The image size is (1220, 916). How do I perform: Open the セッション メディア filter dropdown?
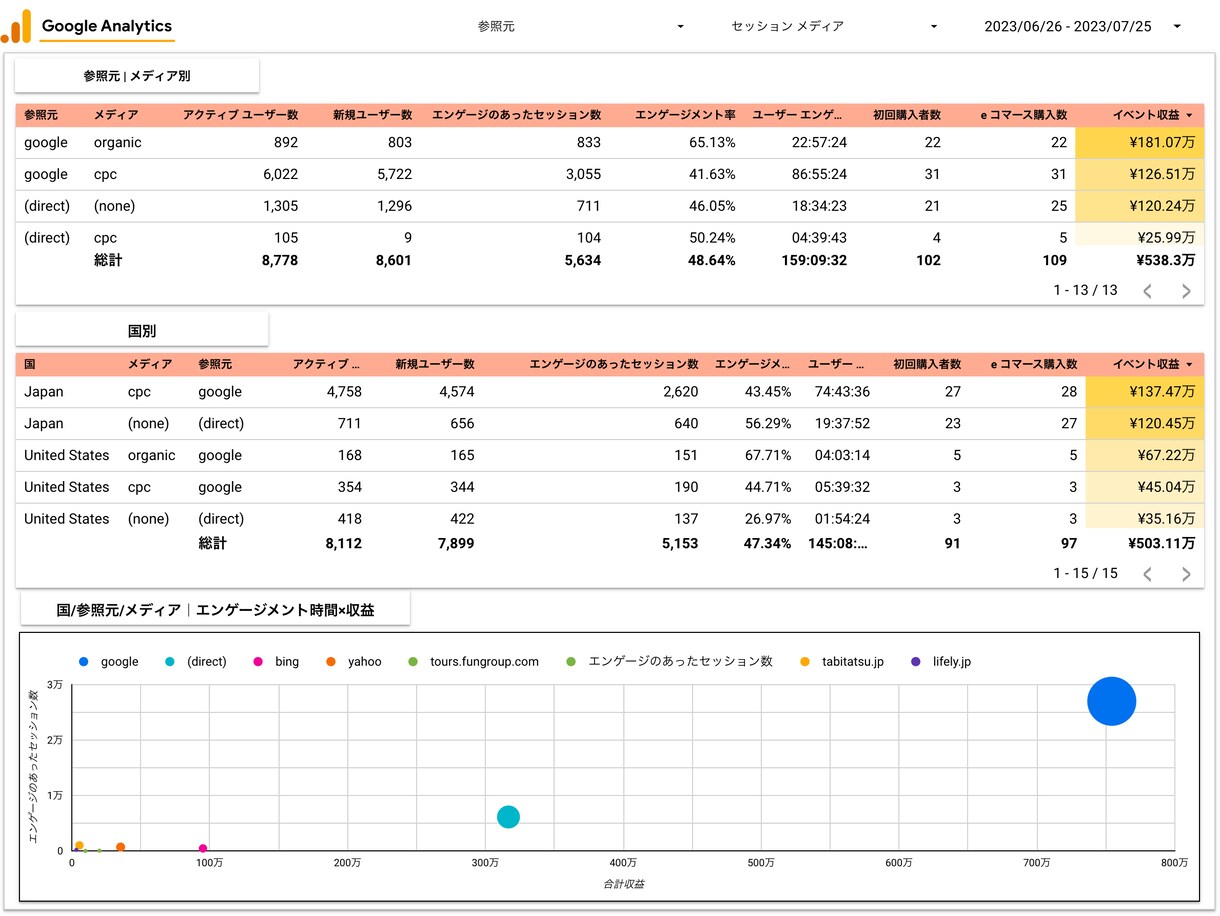click(835, 26)
